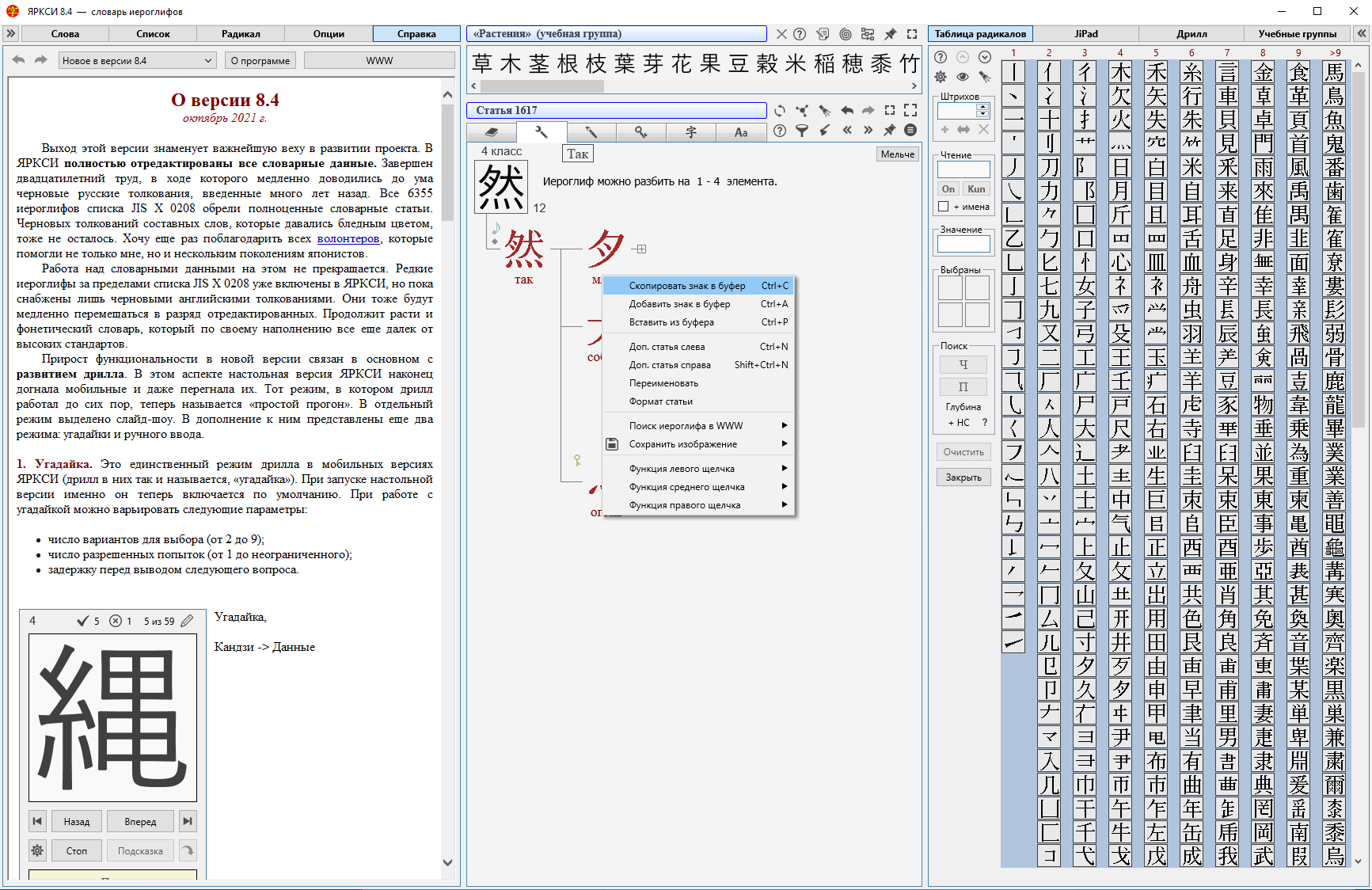Go back with the article undo arrow

[846, 111]
